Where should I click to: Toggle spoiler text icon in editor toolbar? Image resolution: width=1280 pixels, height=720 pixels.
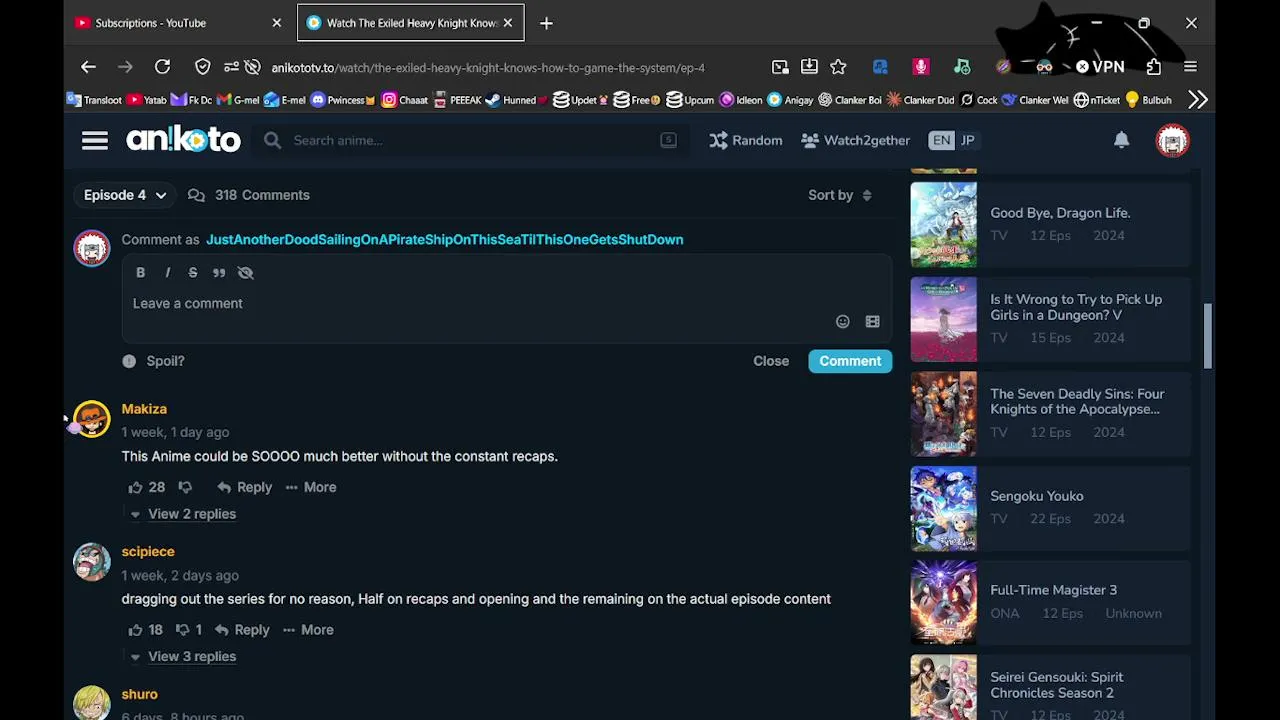[x=245, y=272]
